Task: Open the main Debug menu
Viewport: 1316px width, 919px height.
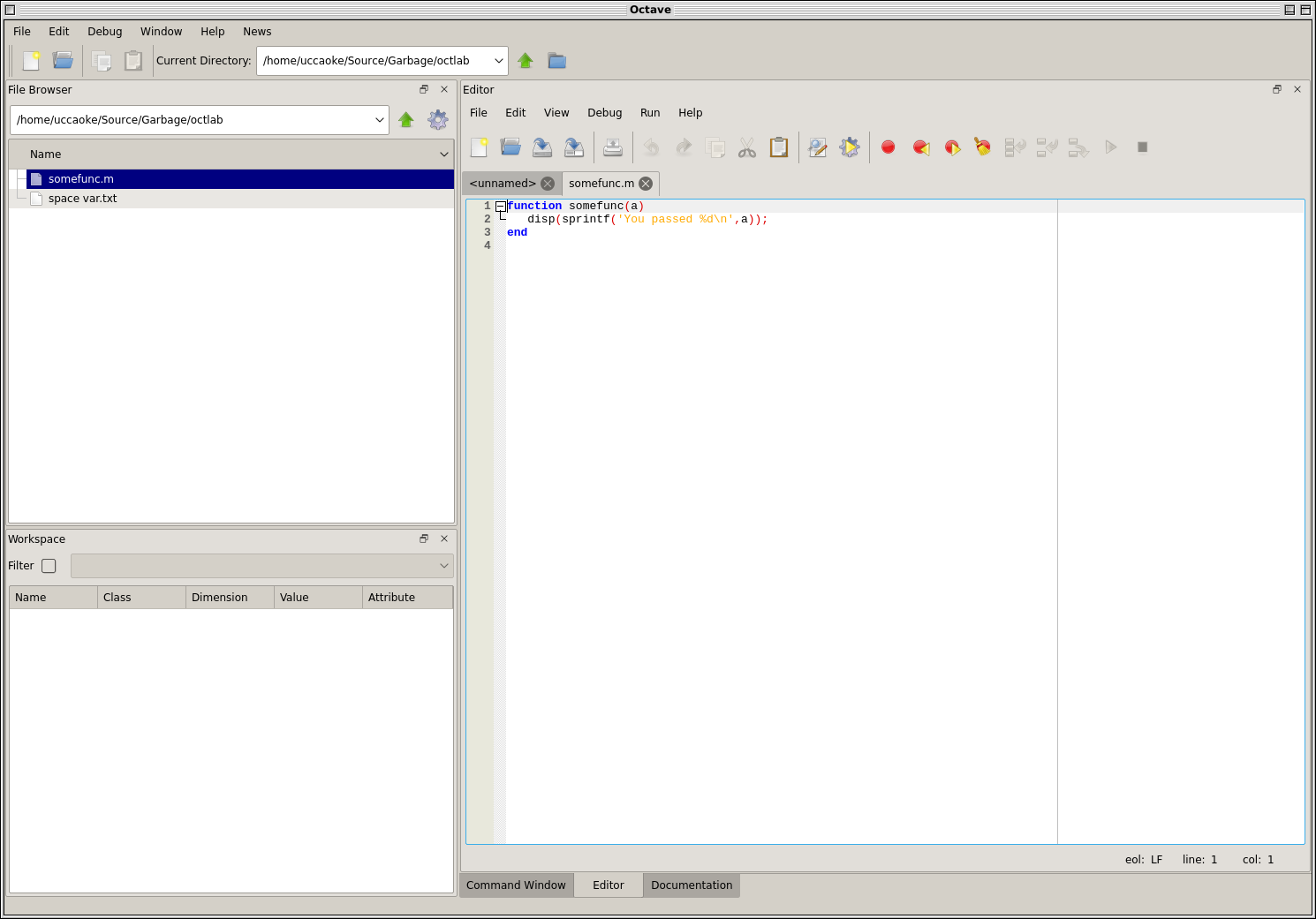Action: click(105, 32)
